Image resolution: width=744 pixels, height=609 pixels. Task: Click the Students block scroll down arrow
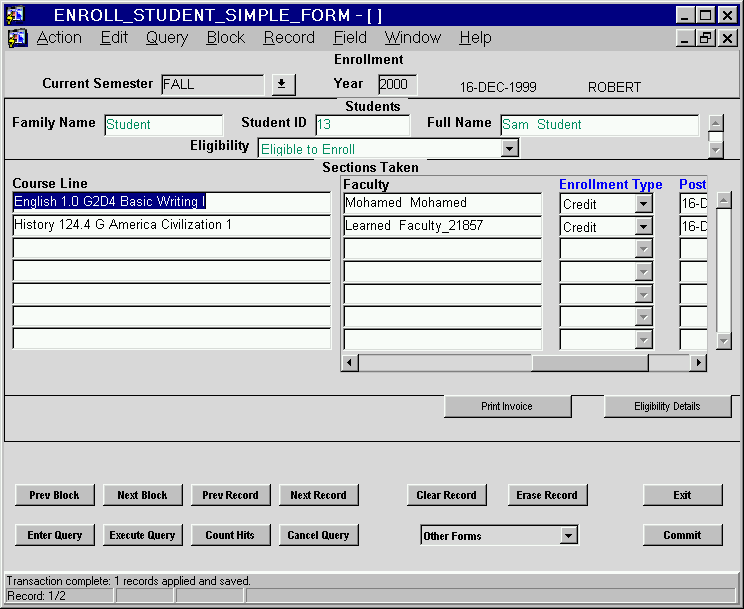click(x=716, y=150)
